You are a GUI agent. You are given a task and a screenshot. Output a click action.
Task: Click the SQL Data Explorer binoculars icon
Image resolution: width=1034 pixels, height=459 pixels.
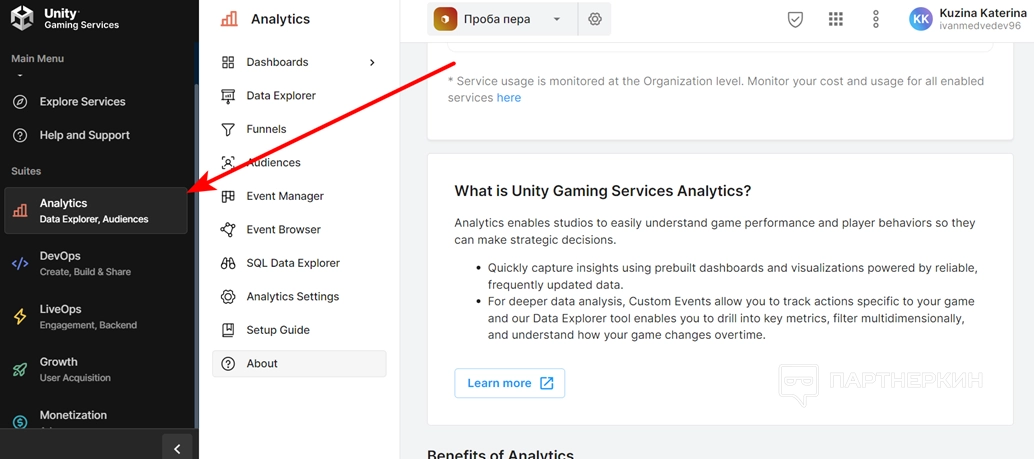pyautogui.click(x=228, y=263)
